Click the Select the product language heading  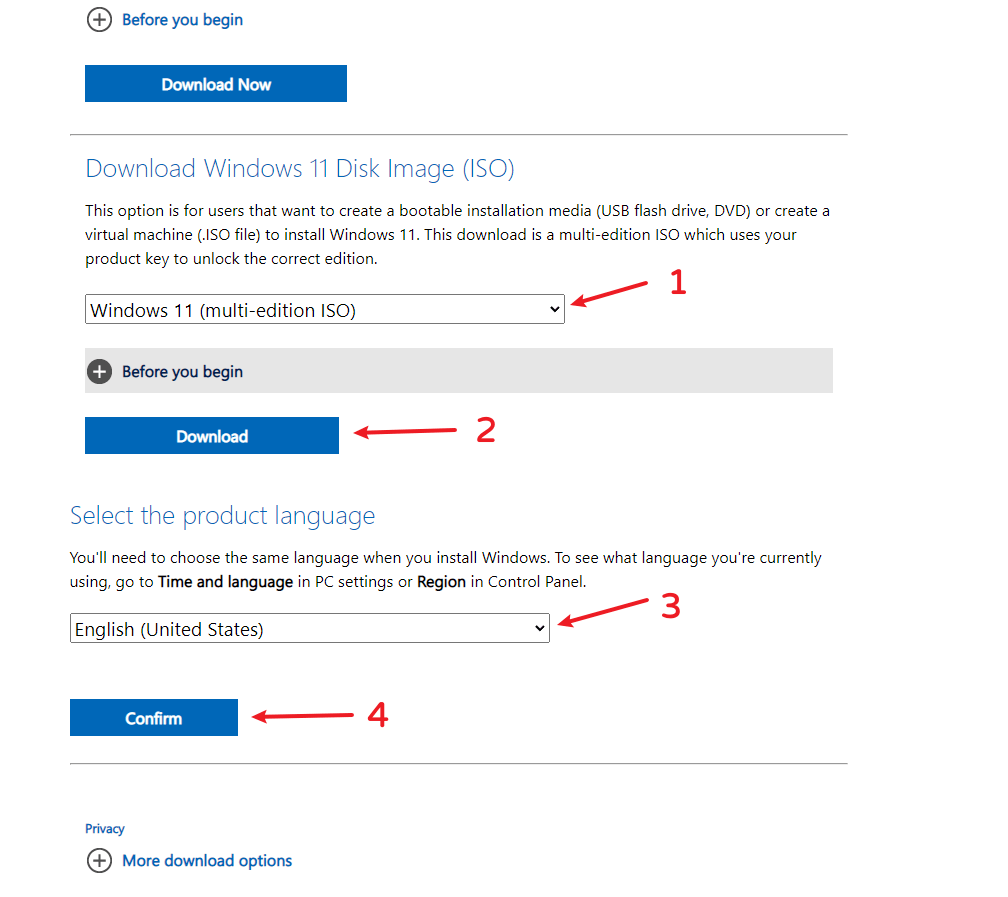coord(222,516)
